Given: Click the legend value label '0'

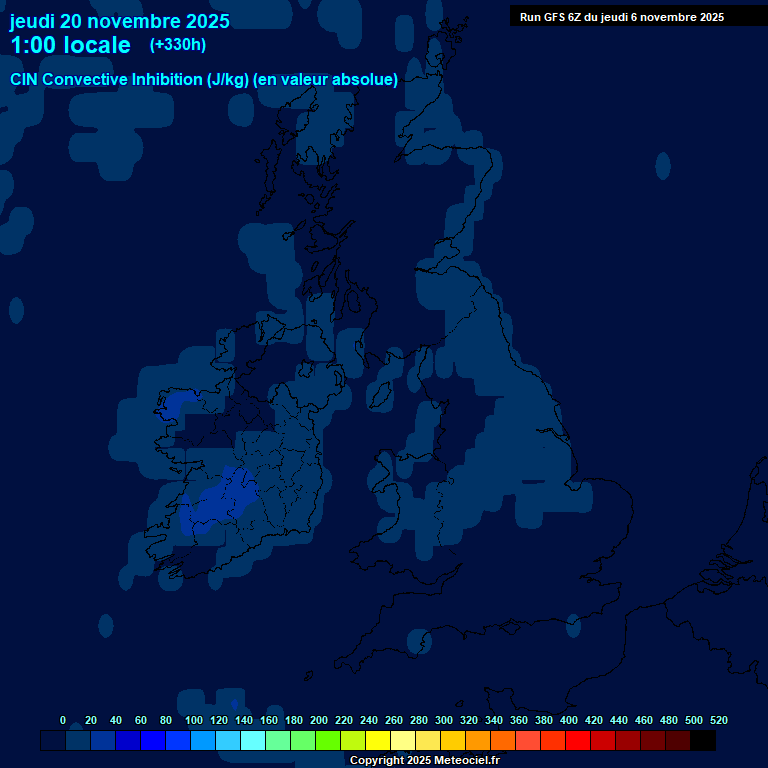Looking at the screenshot, I should [x=63, y=720].
